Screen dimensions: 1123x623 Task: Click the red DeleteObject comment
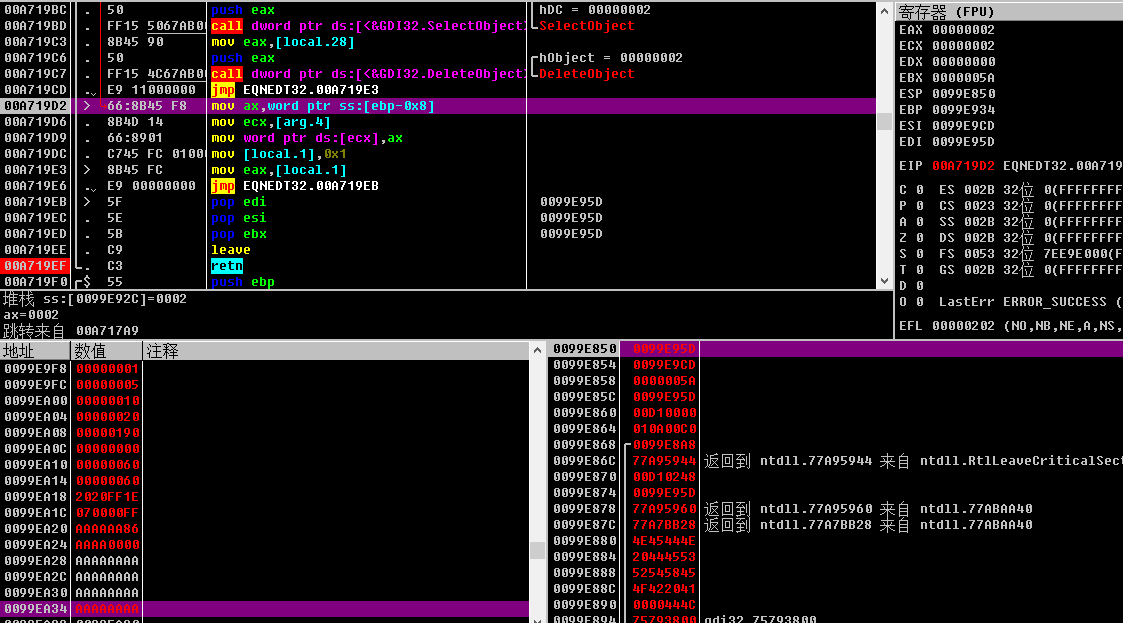[587, 74]
